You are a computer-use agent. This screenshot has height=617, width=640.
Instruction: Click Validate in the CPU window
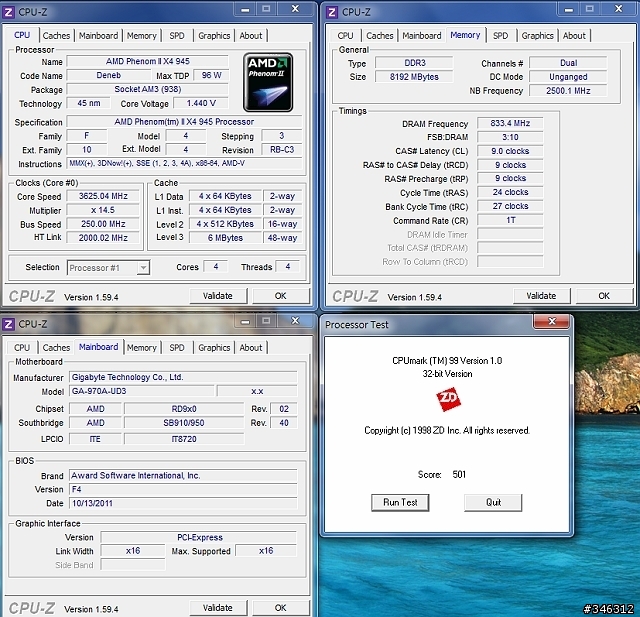click(x=218, y=296)
